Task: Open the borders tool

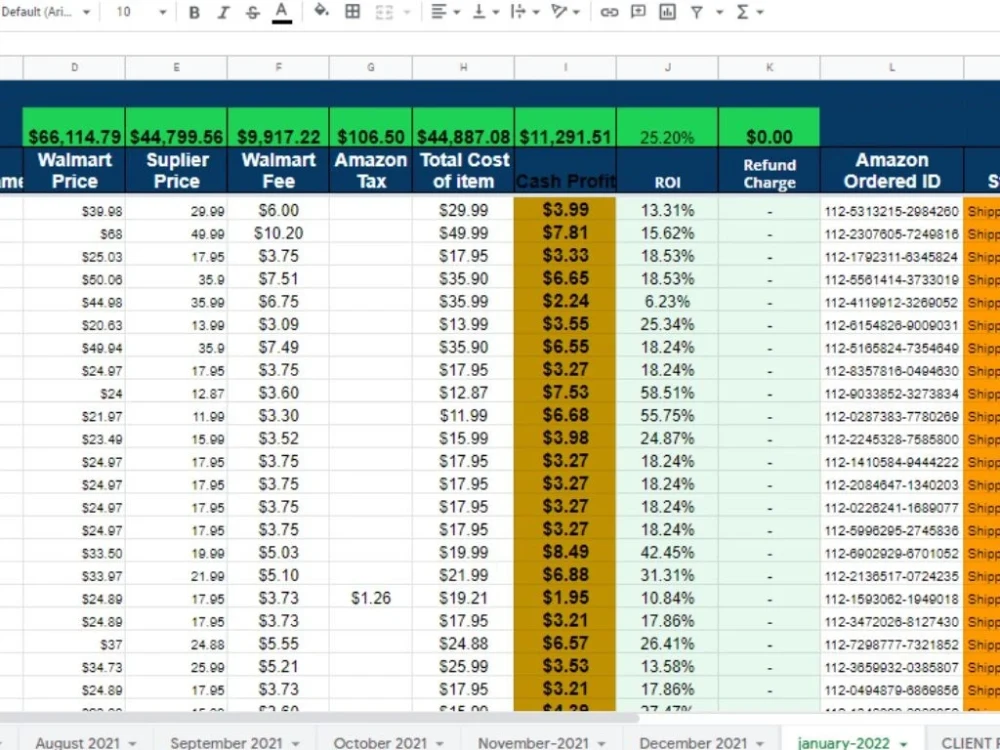Action: (352, 11)
